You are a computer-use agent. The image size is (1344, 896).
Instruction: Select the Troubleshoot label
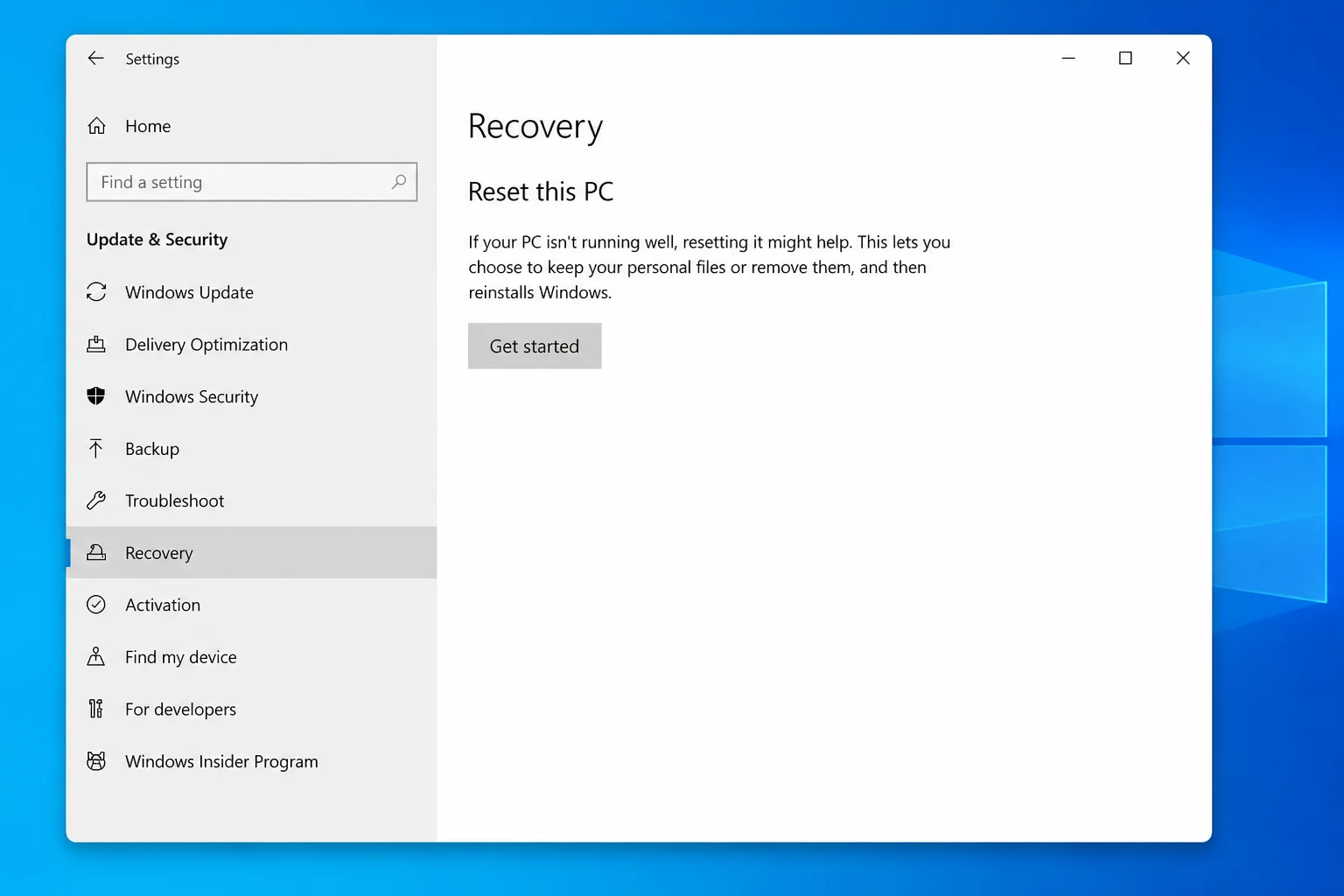(x=174, y=500)
